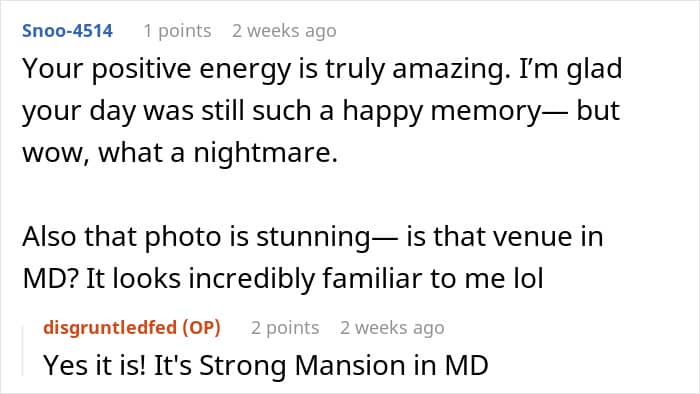
Task: Click the "1 points" score label
Action: pyautogui.click(x=177, y=31)
